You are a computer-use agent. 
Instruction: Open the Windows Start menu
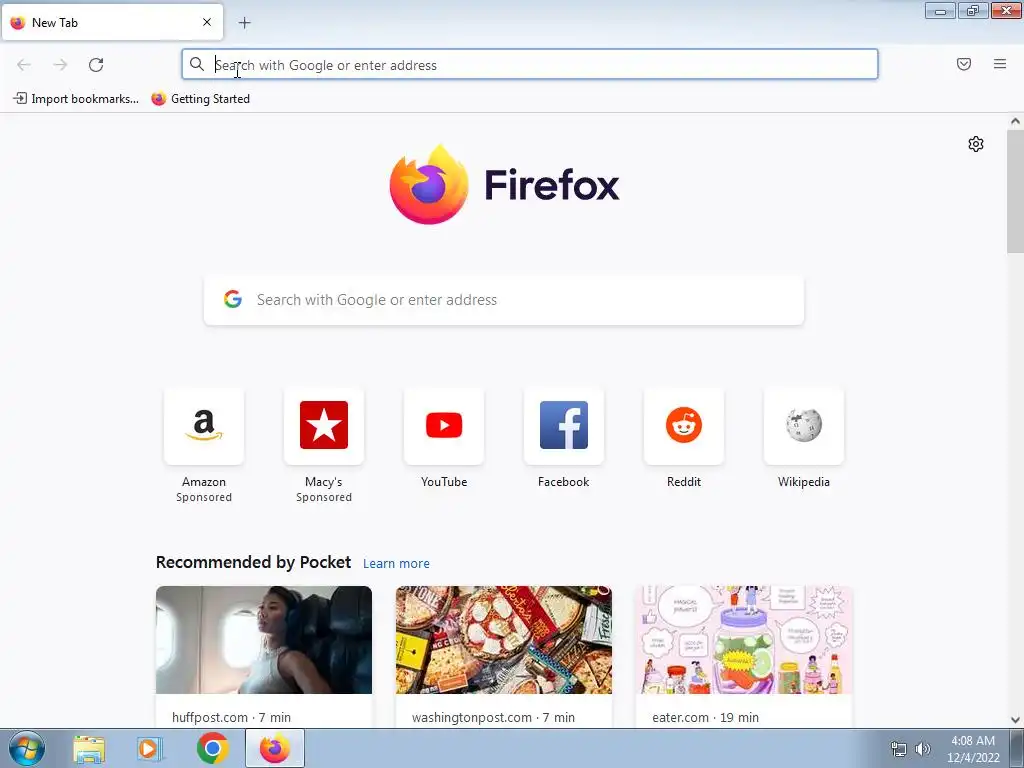[27, 748]
